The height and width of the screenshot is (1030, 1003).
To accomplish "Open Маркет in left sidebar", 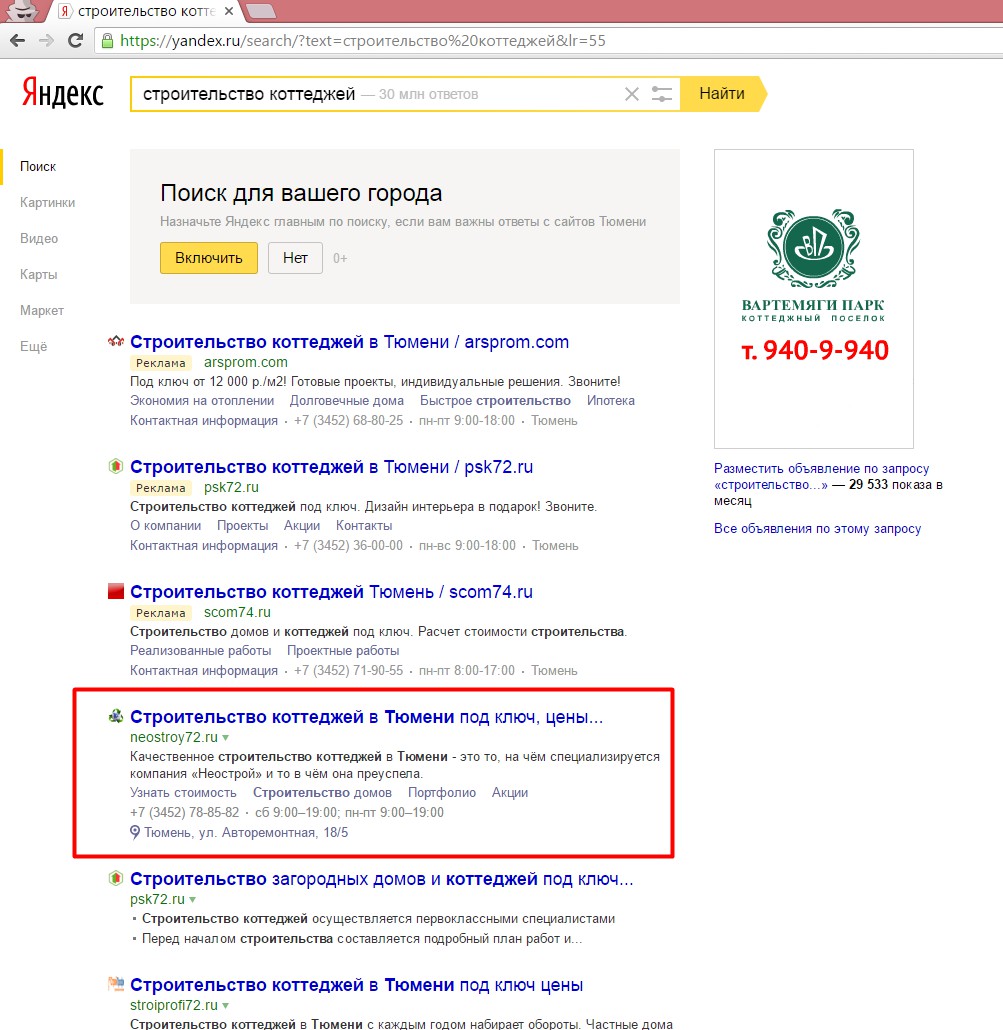I will tap(41, 311).
